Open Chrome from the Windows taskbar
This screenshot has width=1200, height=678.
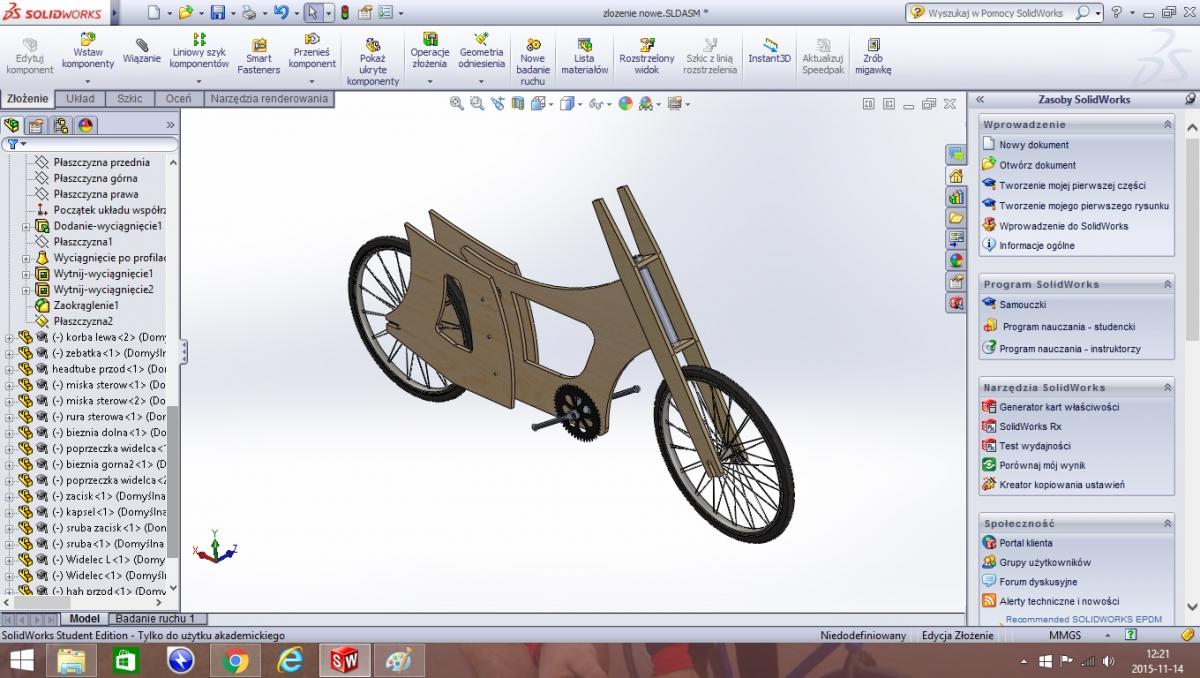[x=236, y=660]
